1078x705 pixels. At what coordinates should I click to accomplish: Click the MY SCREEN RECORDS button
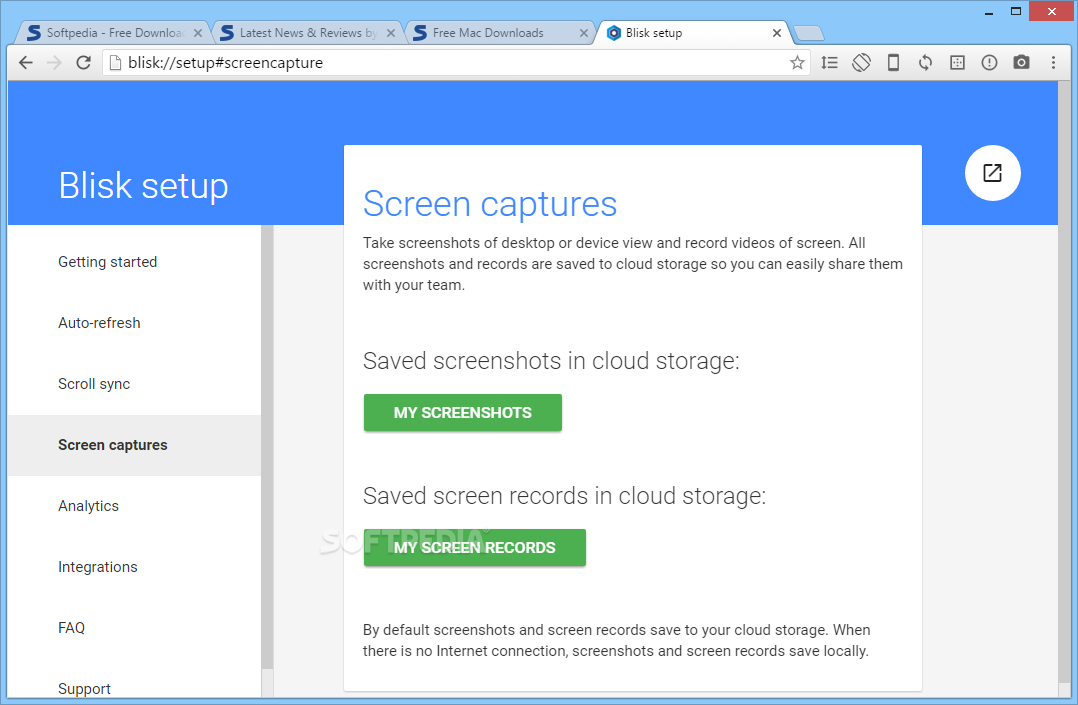click(474, 547)
